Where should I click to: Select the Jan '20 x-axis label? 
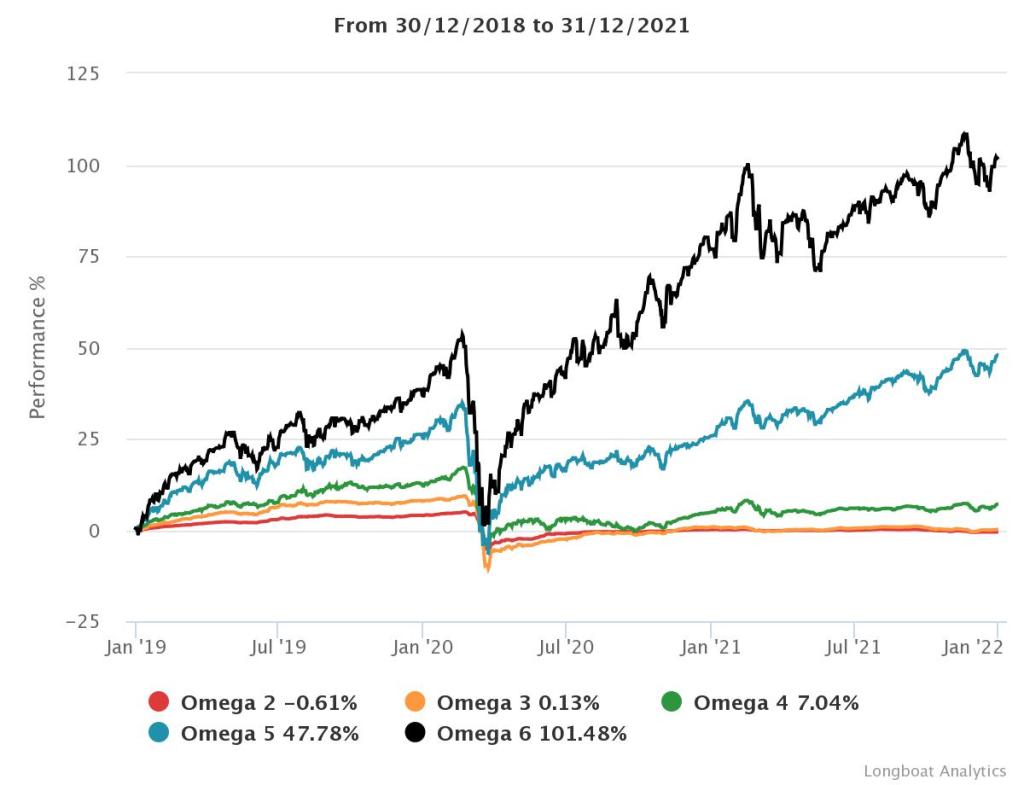(x=423, y=647)
